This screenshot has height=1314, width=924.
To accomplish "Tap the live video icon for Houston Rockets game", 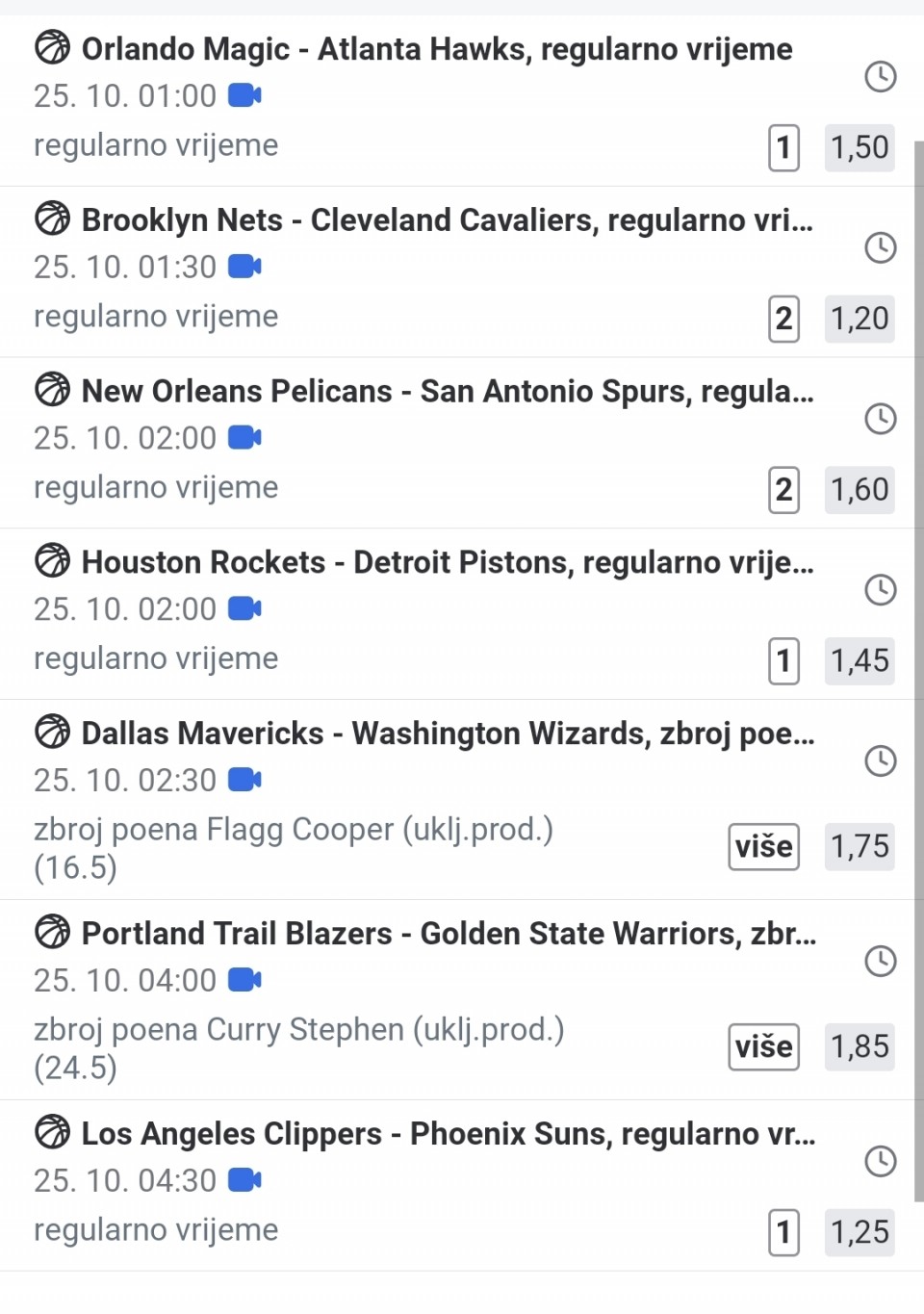I will pyautogui.click(x=244, y=609).
